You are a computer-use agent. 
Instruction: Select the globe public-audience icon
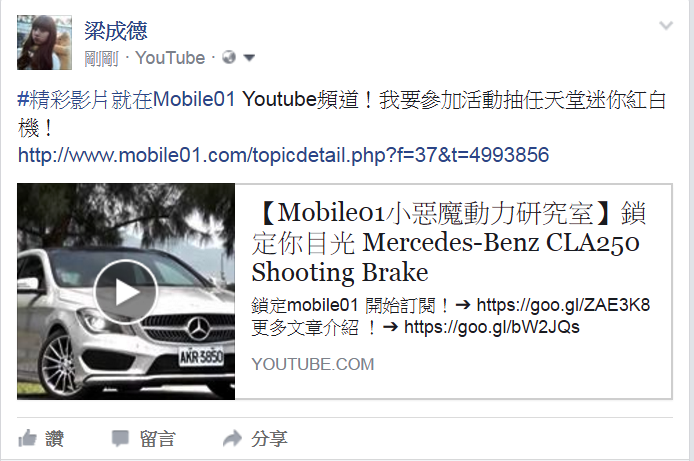point(229,57)
